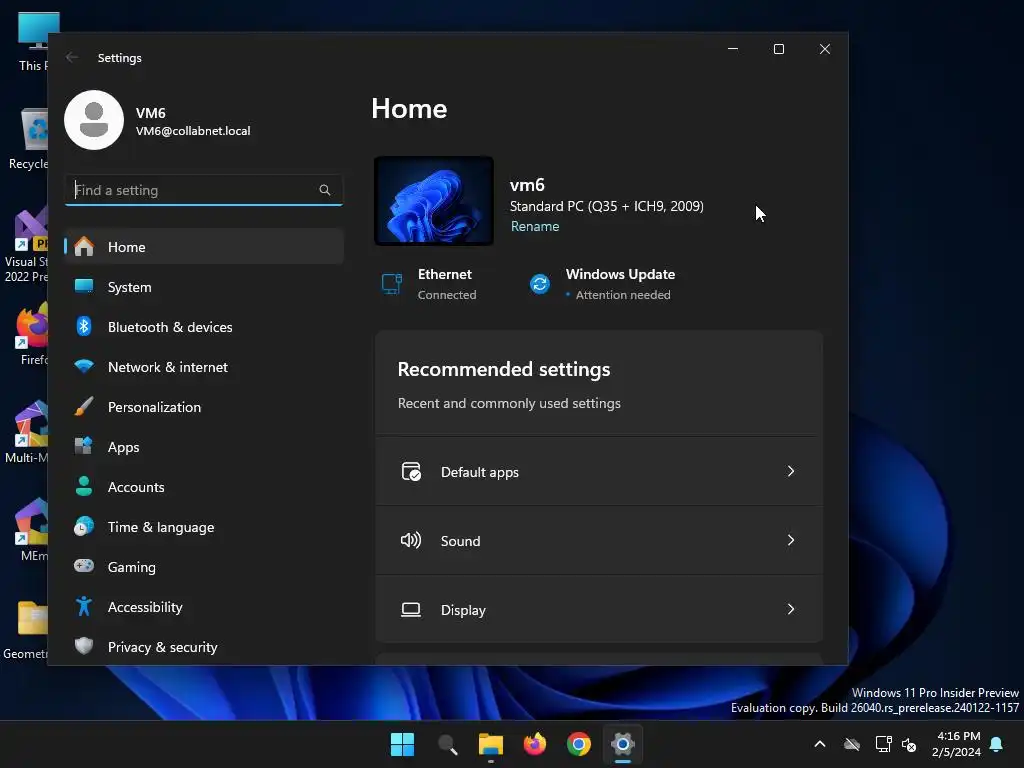Launch Firefox from the taskbar

pos(535,744)
